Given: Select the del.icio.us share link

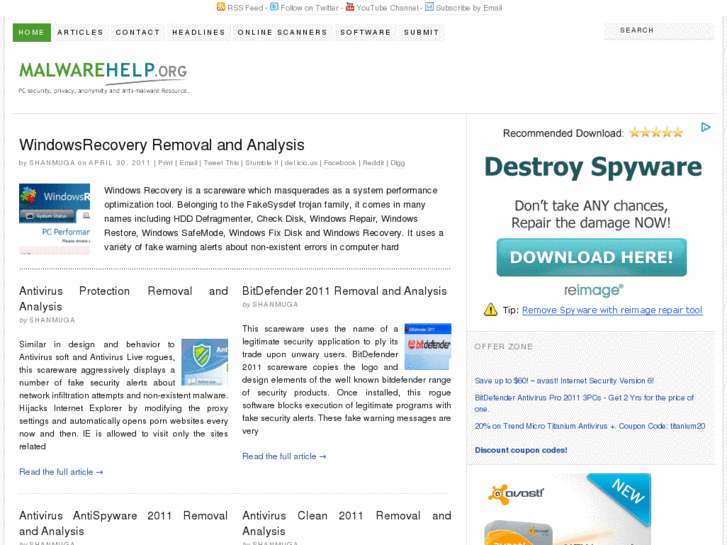Looking at the screenshot, I should tap(301, 163).
